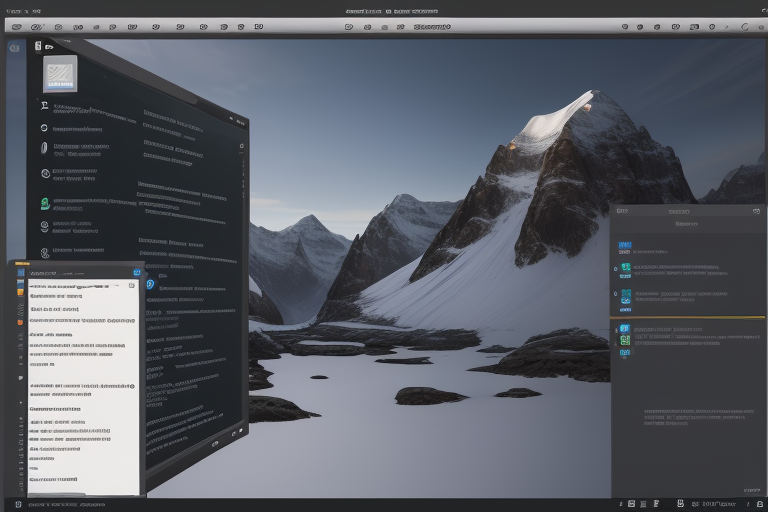Click the round icon at the left sidebar top
The width and height of the screenshot is (768, 512).
point(14,47)
